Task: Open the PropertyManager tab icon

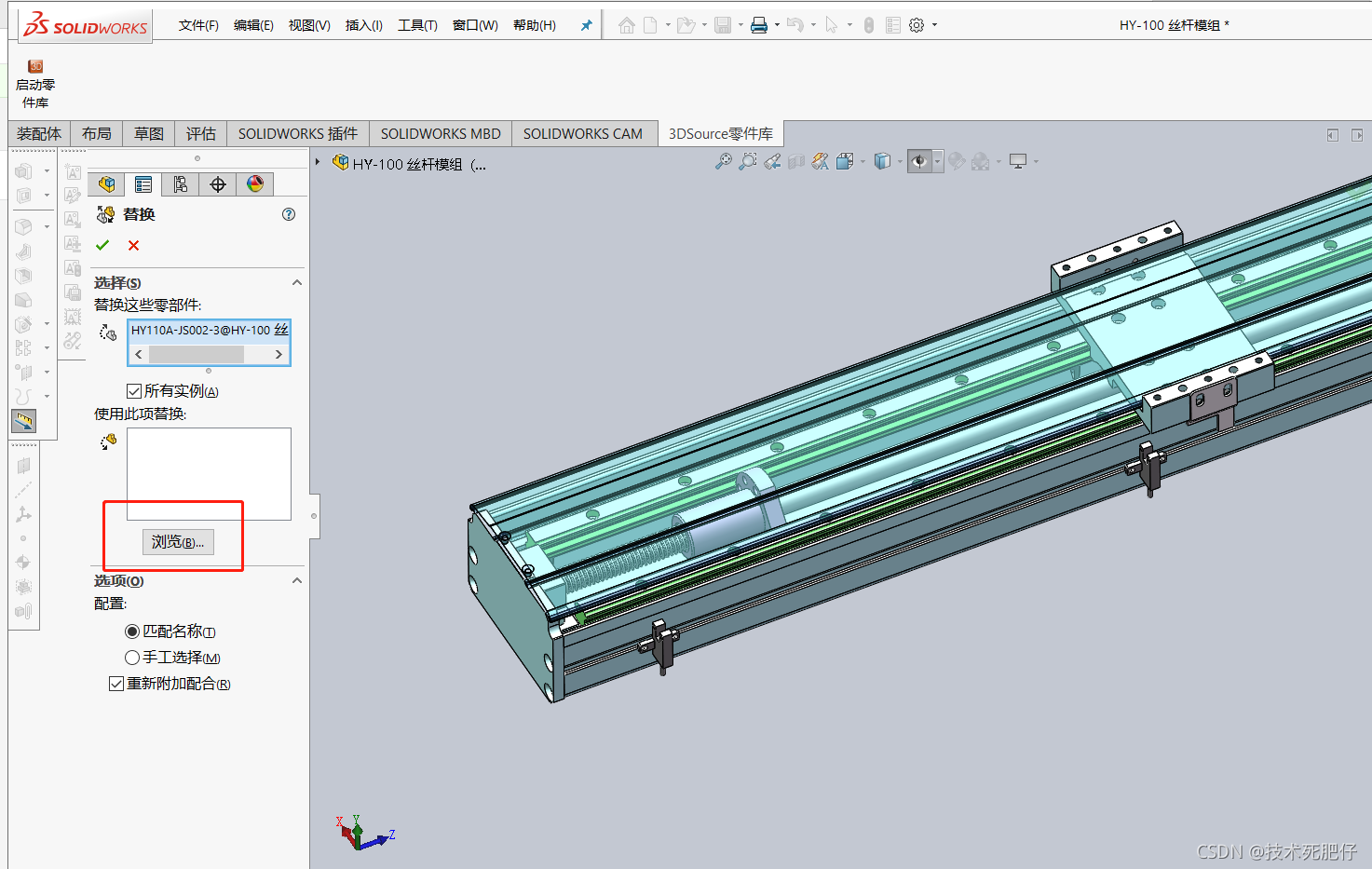Action: tap(143, 184)
